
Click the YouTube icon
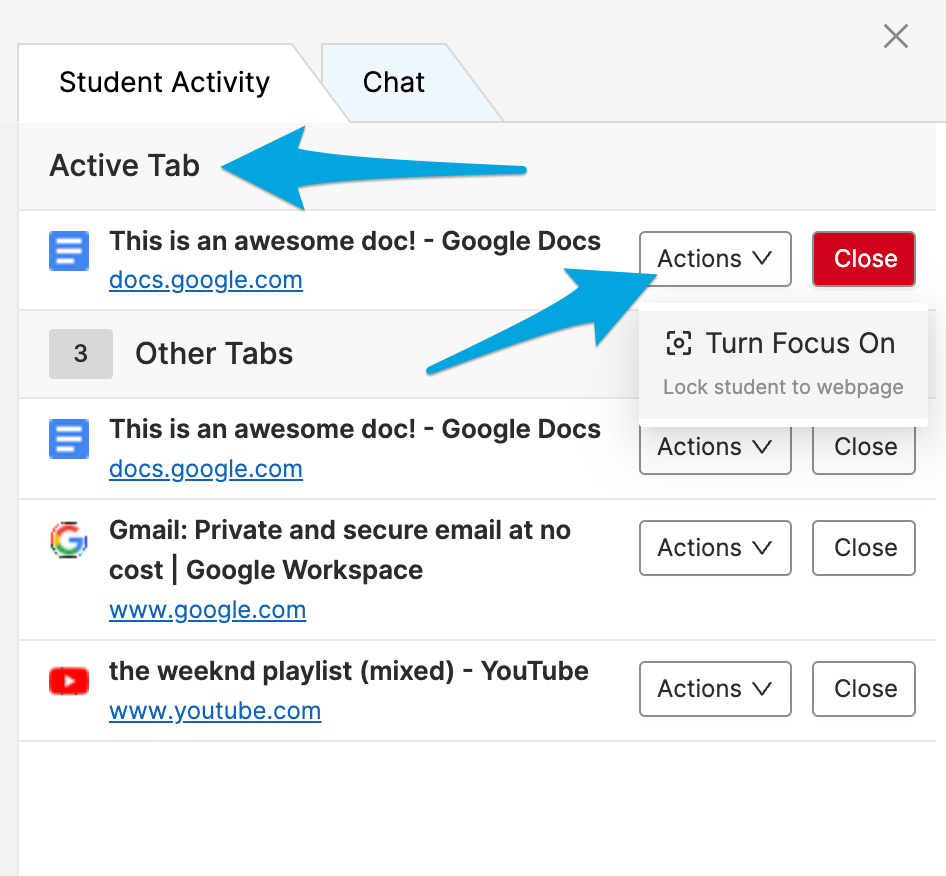(68, 679)
